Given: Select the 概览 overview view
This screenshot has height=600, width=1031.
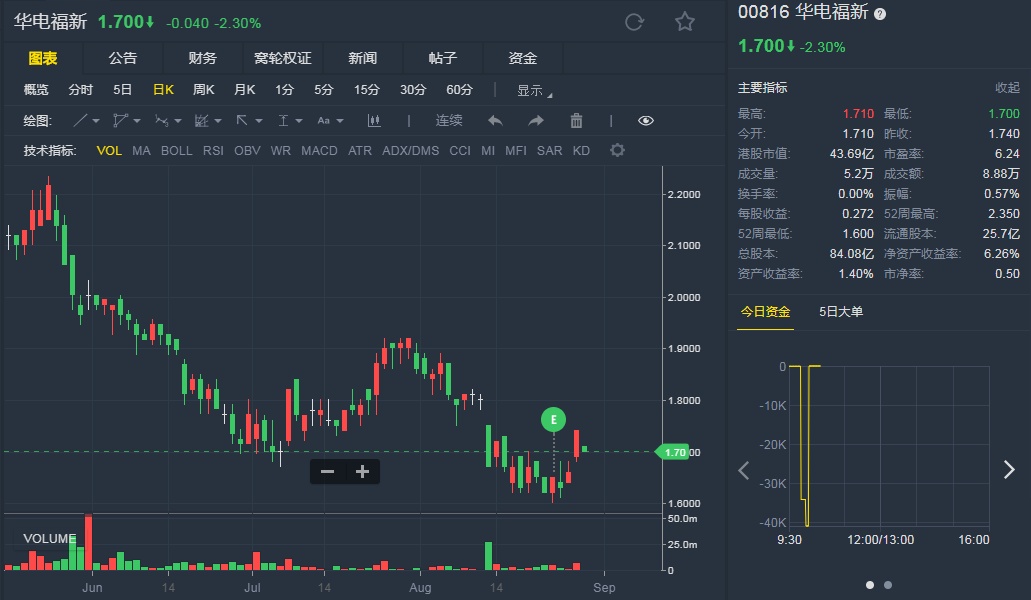Looking at the screenshot, I should point(36,89).
